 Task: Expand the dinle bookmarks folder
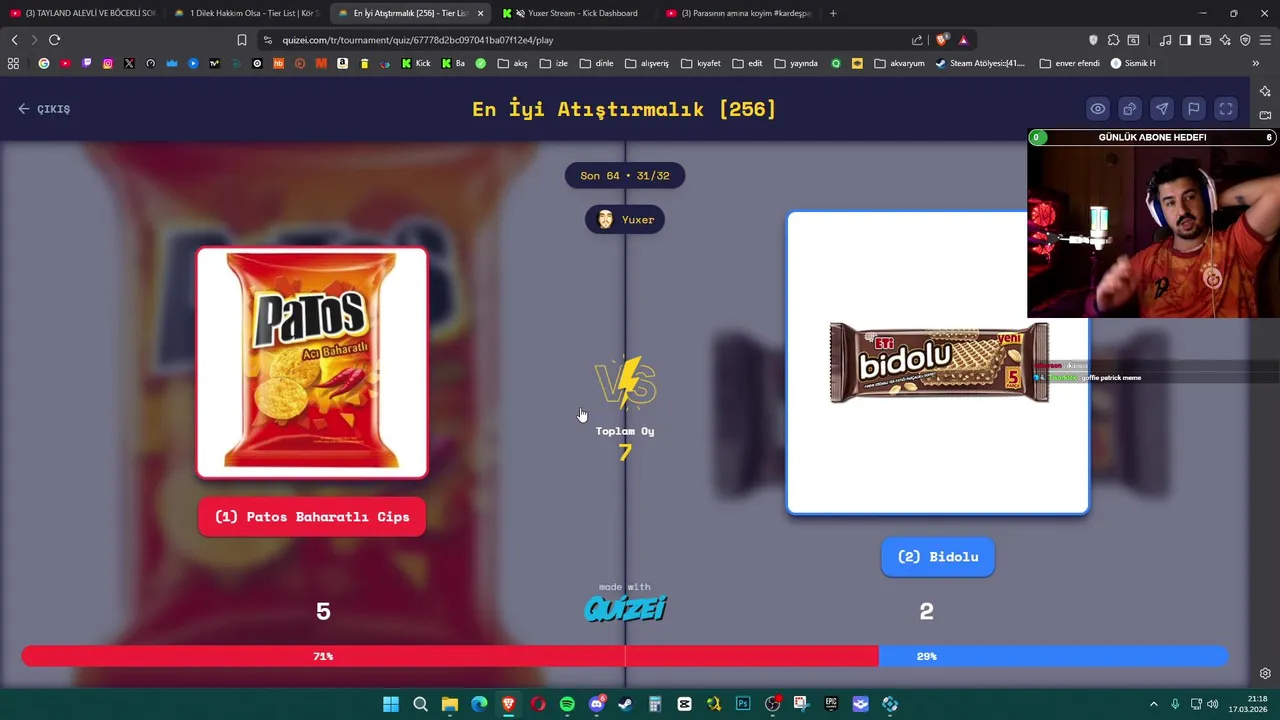(596, 63)
